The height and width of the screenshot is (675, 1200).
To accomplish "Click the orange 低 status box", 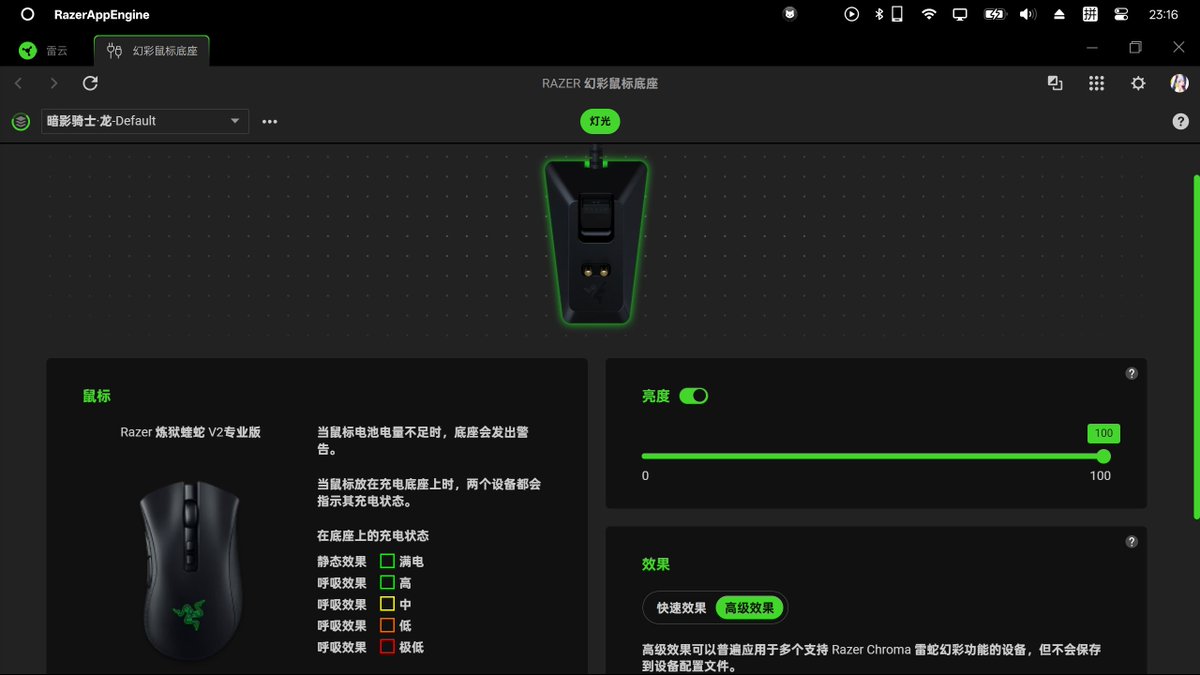I will [387, 625].
